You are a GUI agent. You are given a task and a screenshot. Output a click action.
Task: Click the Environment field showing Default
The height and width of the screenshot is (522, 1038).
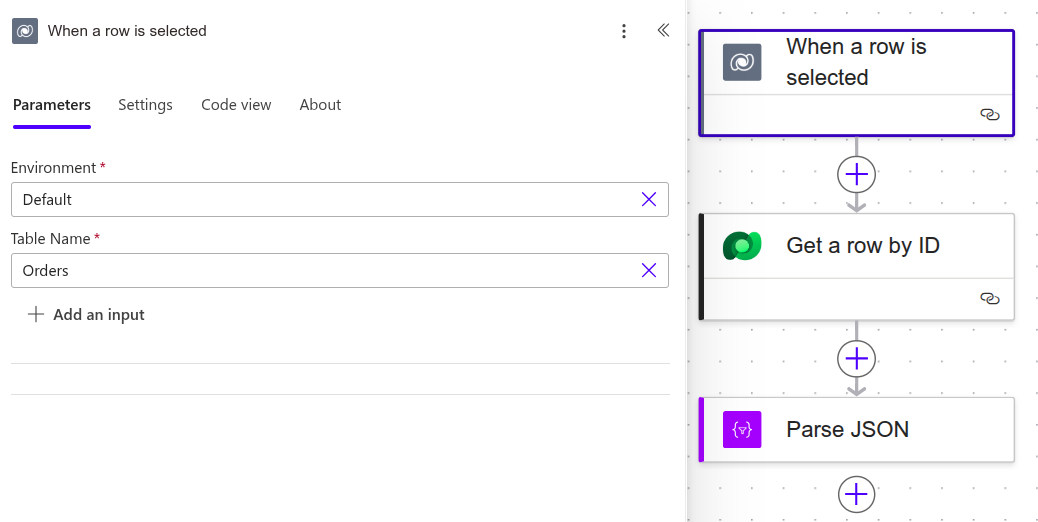(320, 200)
